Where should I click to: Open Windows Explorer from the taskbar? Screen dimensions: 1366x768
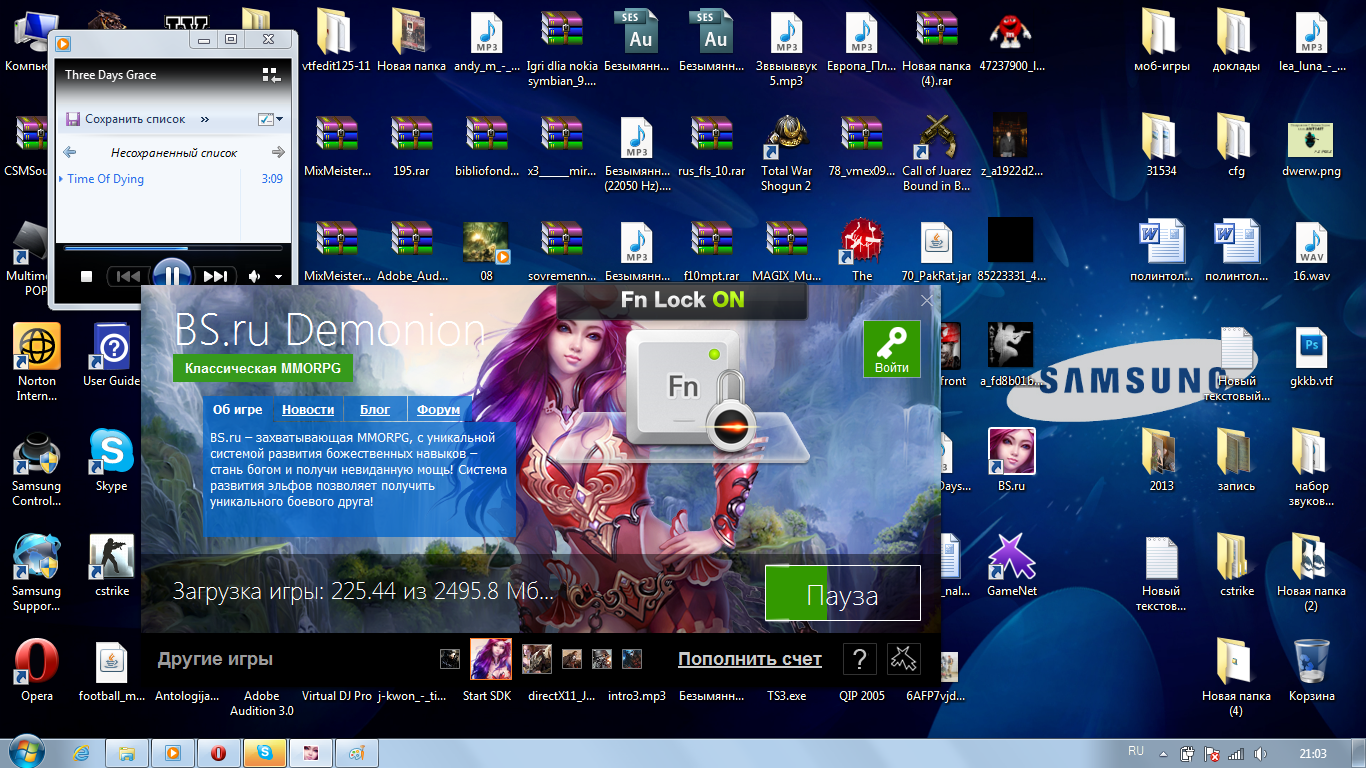(x=127, y=753)
